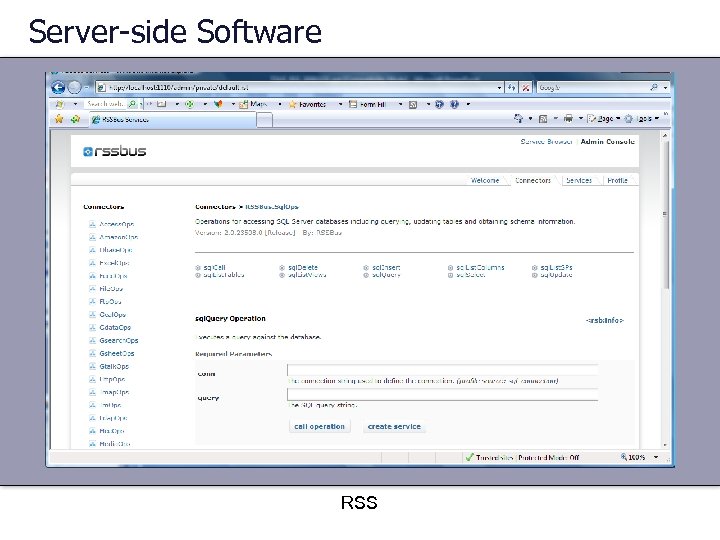Click the call operation button
Screen dimensions: 720x540
pyautogui.click(x=320, y=426)
